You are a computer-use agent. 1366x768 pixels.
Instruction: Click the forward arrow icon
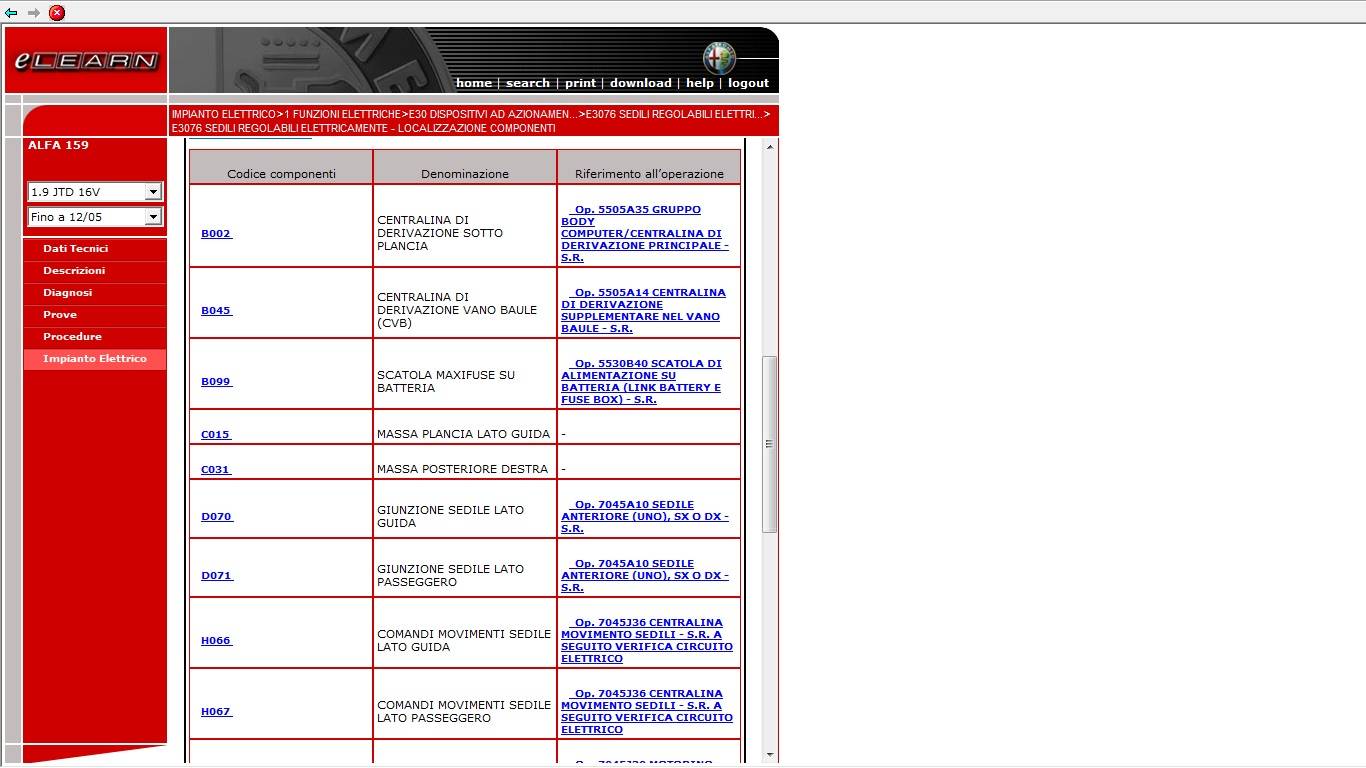coord(34,13)
